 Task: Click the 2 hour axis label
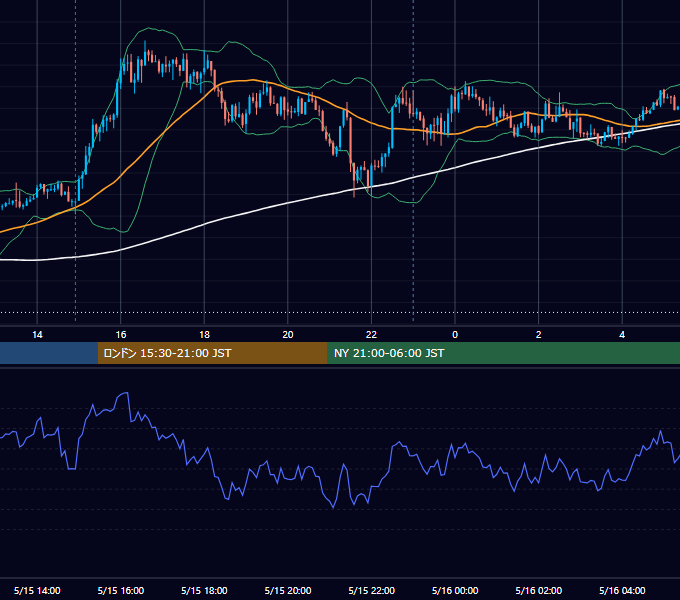pyautogui.click(x=539, y=335)
